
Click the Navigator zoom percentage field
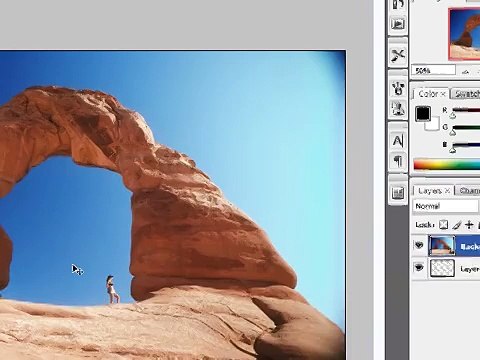click(434, 70)
